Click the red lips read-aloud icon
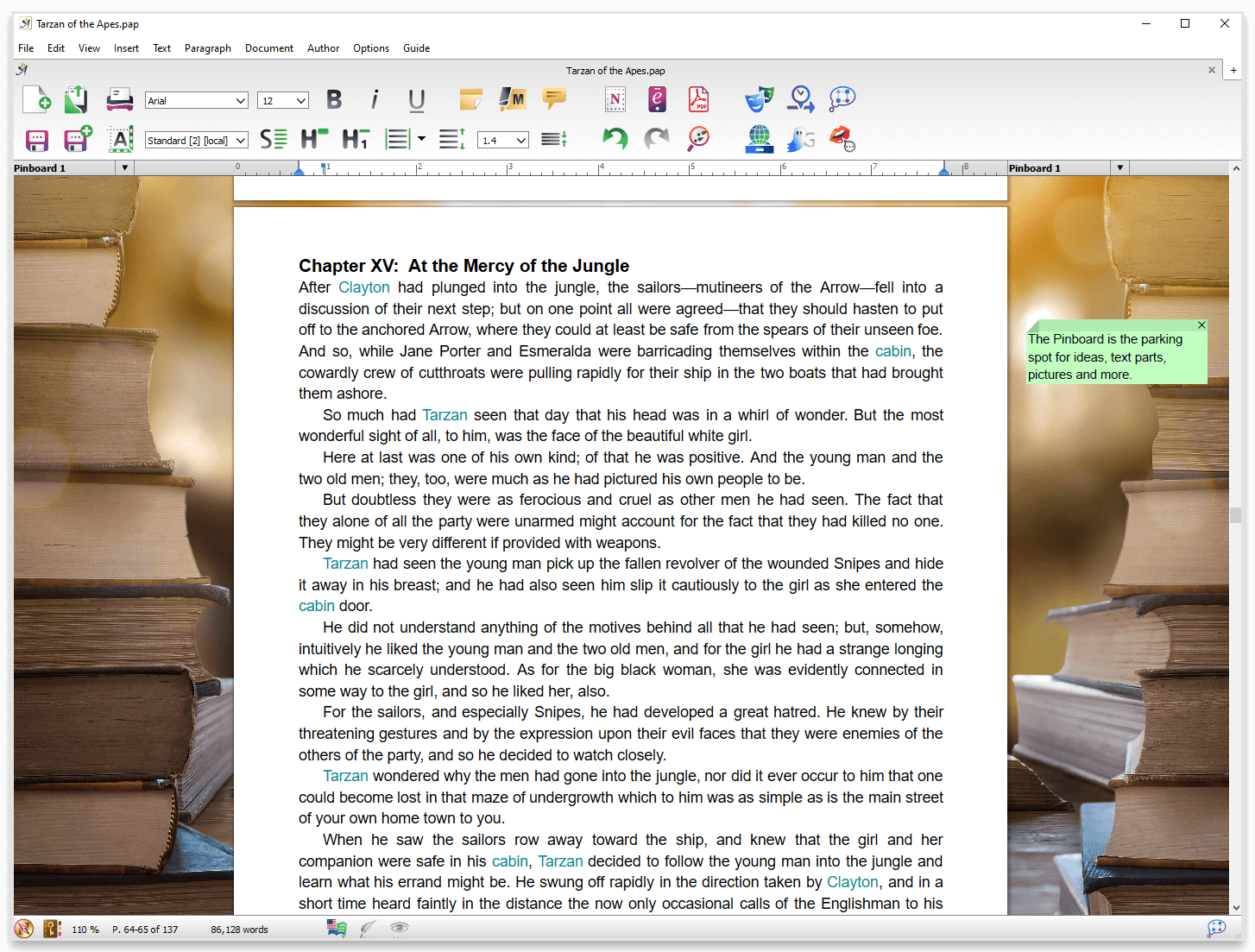The image size is (1255, 952). point(842,139)
